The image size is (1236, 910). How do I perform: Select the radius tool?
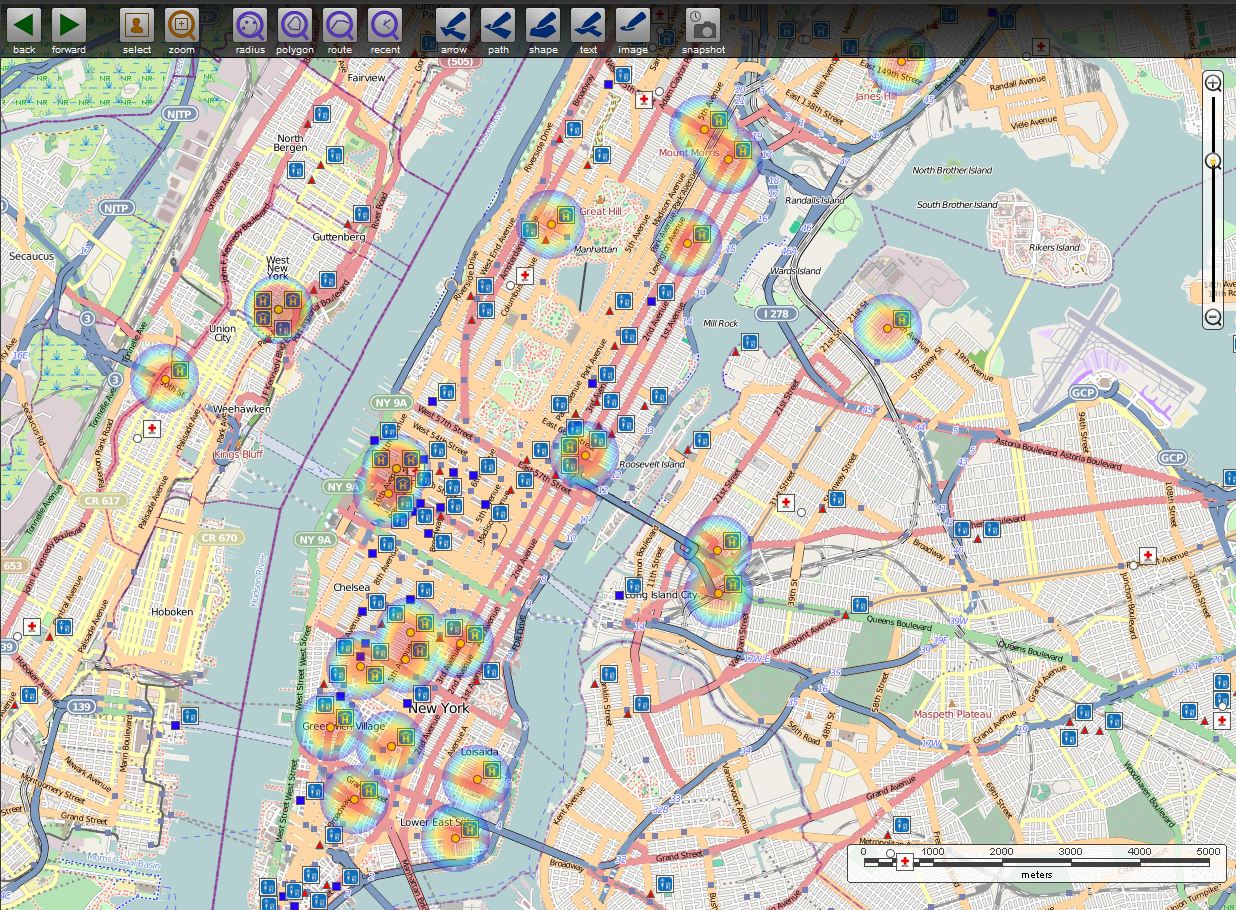[x=249, y=25]
